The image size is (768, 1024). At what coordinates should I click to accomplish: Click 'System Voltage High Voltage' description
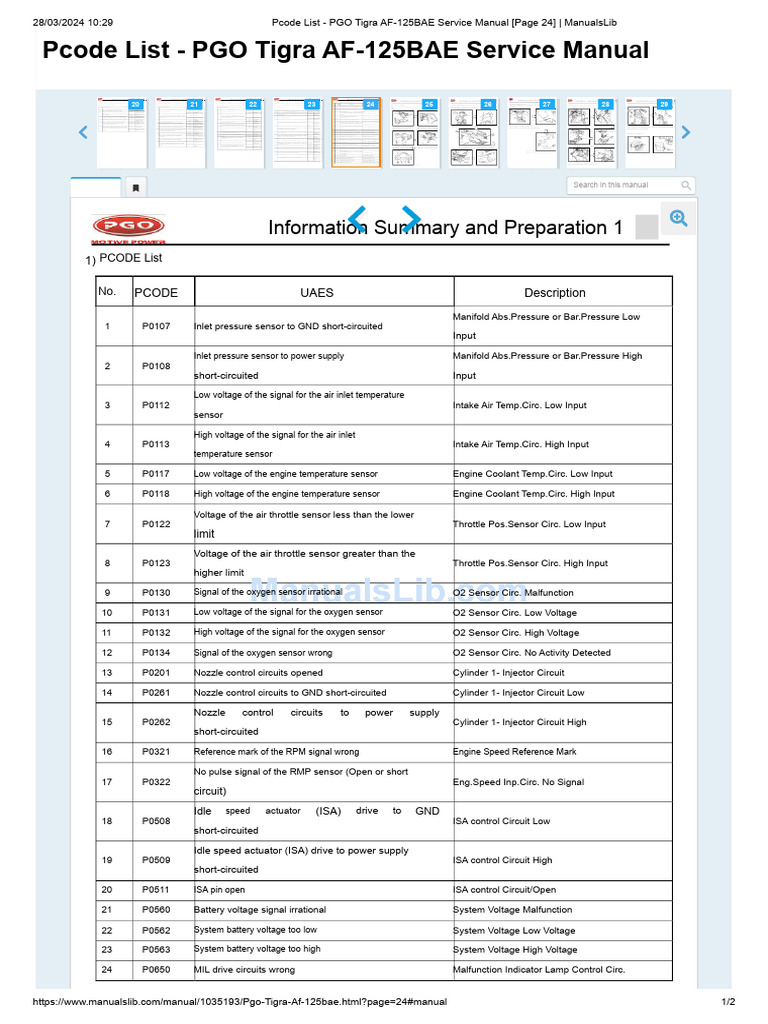click(x=515, y=950)
